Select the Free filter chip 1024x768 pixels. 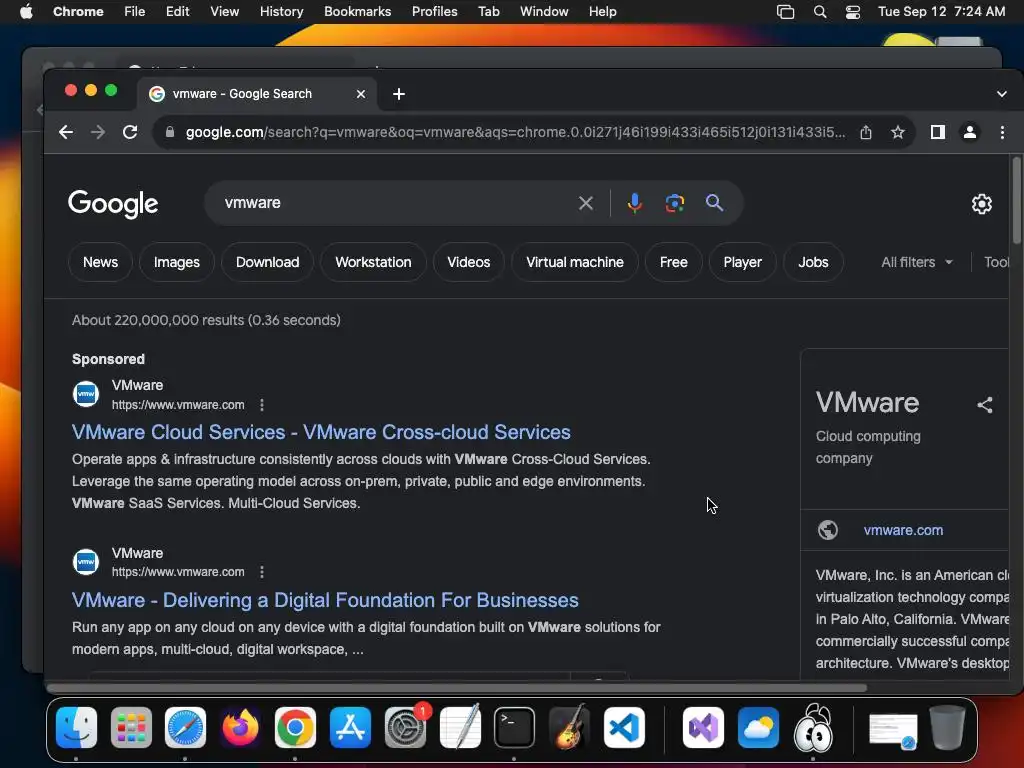pyautogui.click(x=674, y=263)
